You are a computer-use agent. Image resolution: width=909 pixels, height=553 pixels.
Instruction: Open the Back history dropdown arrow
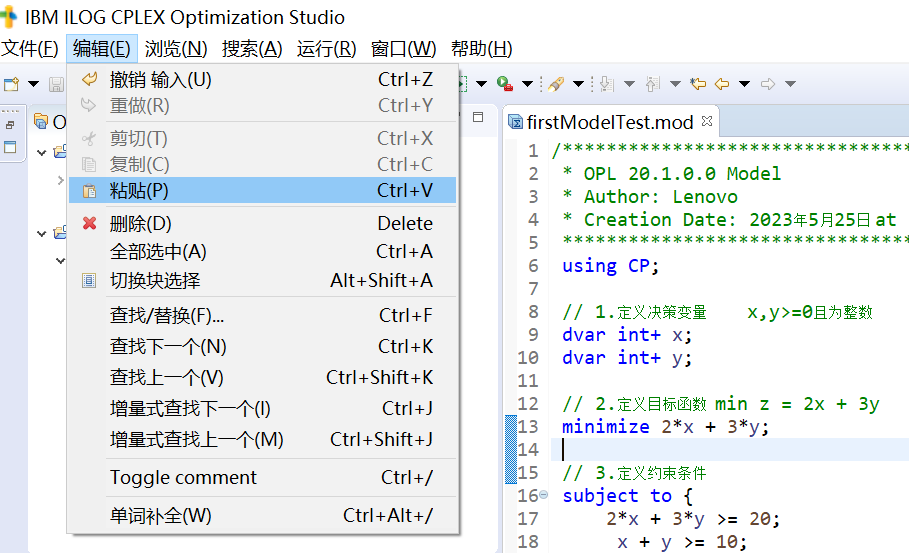(744, 84)
